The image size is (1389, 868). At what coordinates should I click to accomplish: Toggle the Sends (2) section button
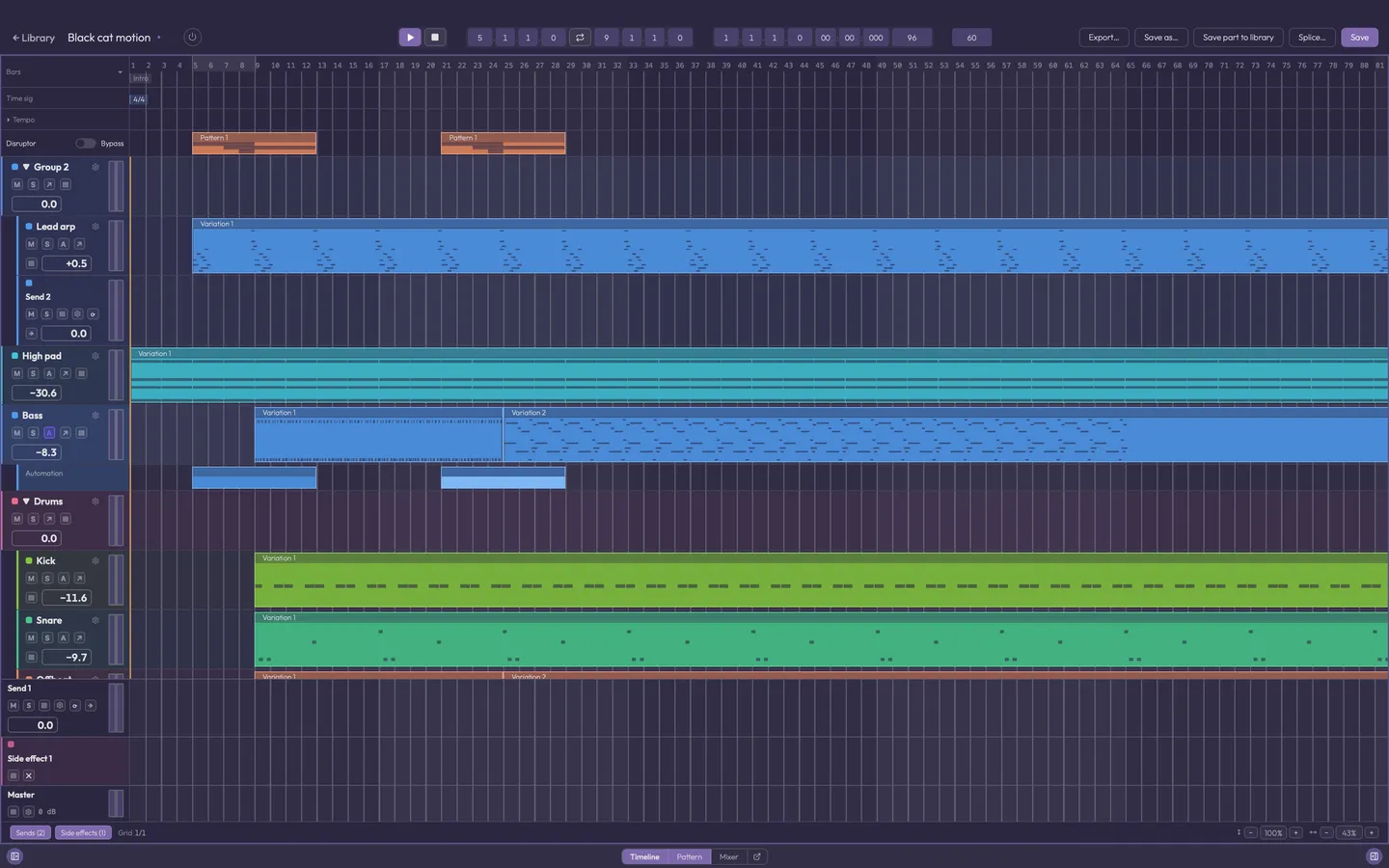pos(31,833)
